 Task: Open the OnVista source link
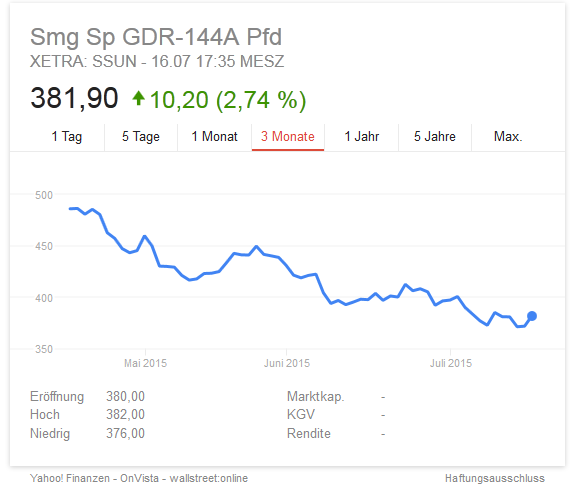139,478
